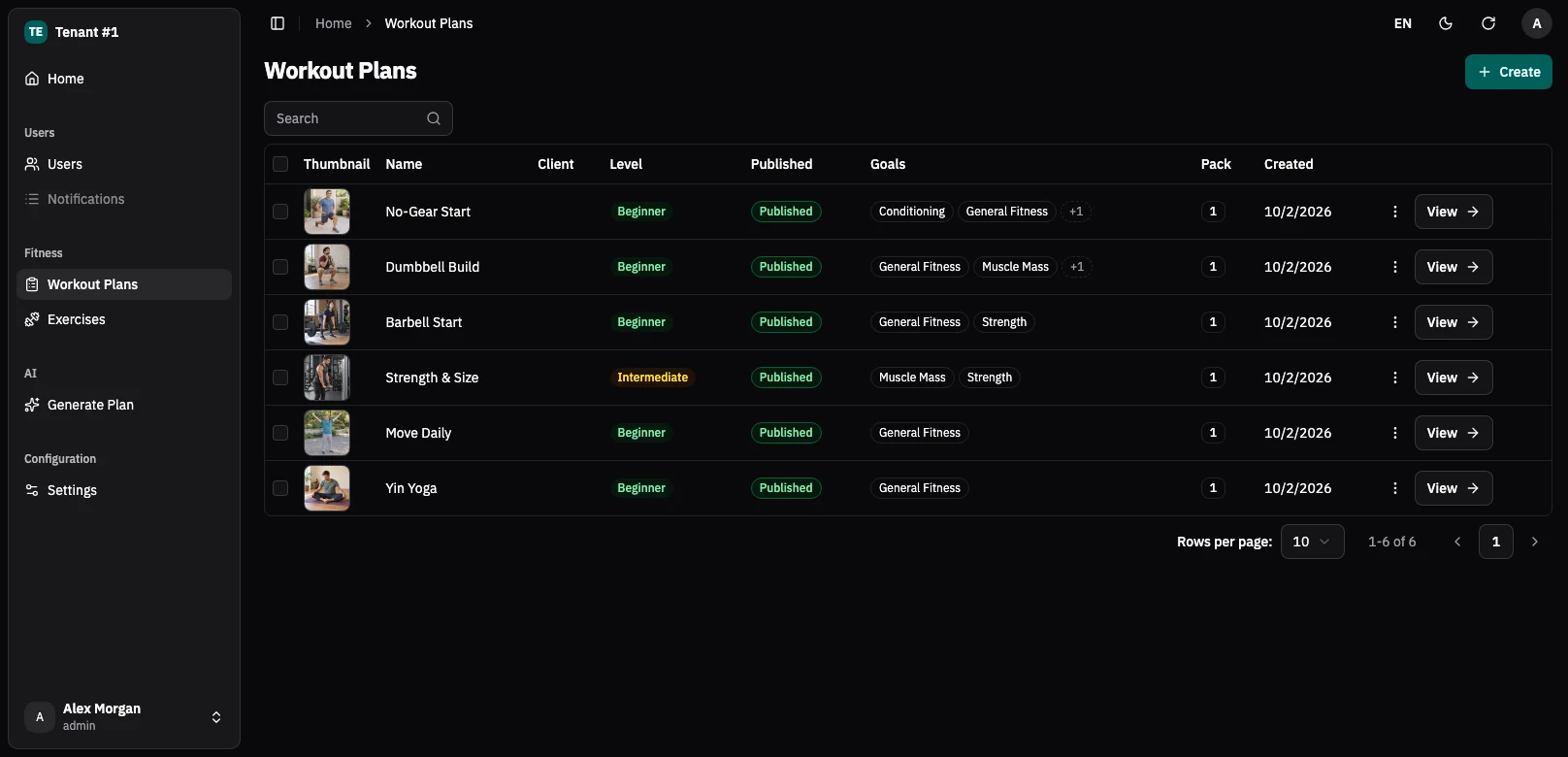The width and height of the screenshot is (1568, 757).
Task: Check the Move Daily row checkbox
Action: pos(280,433)
